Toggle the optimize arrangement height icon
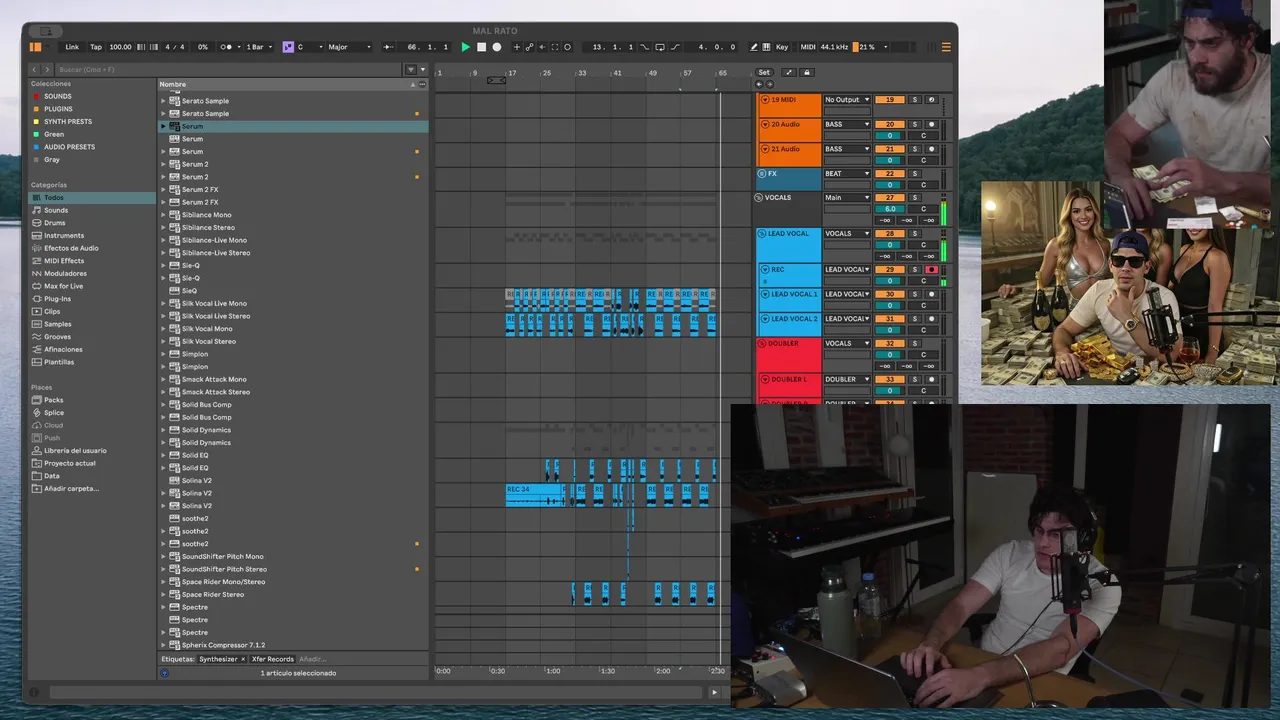The height and width of the screenshot is (720, 1280). point(788,72)
